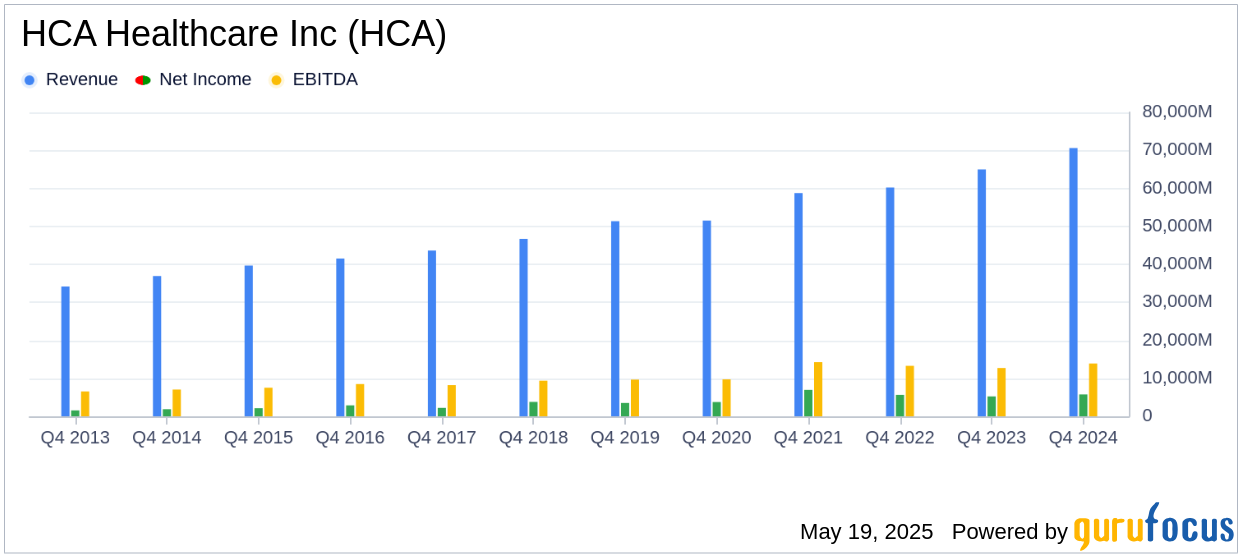Click the Q4 2015 axis label
This screenshot has width=1242, height=557.
coord(258,438)
